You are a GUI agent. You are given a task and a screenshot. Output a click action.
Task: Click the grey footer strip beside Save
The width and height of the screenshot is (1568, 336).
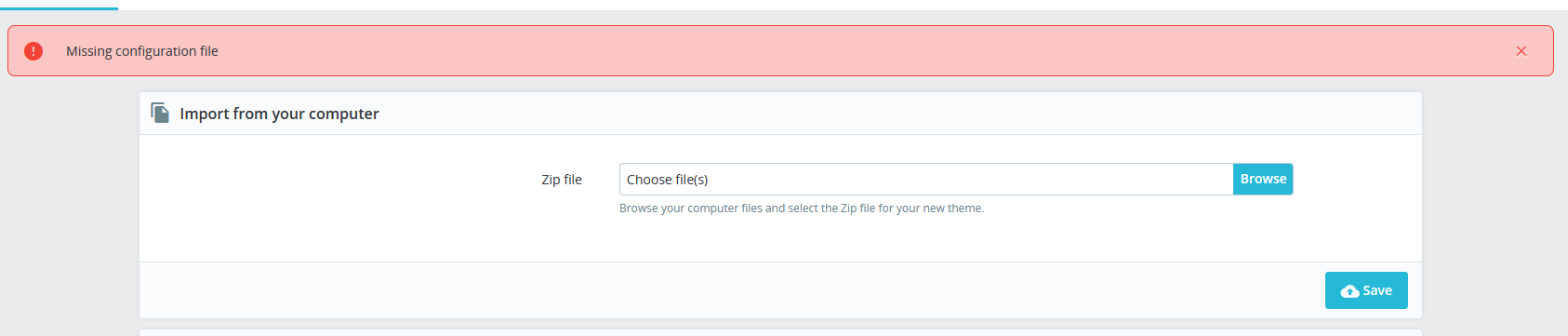coord(725,290)
